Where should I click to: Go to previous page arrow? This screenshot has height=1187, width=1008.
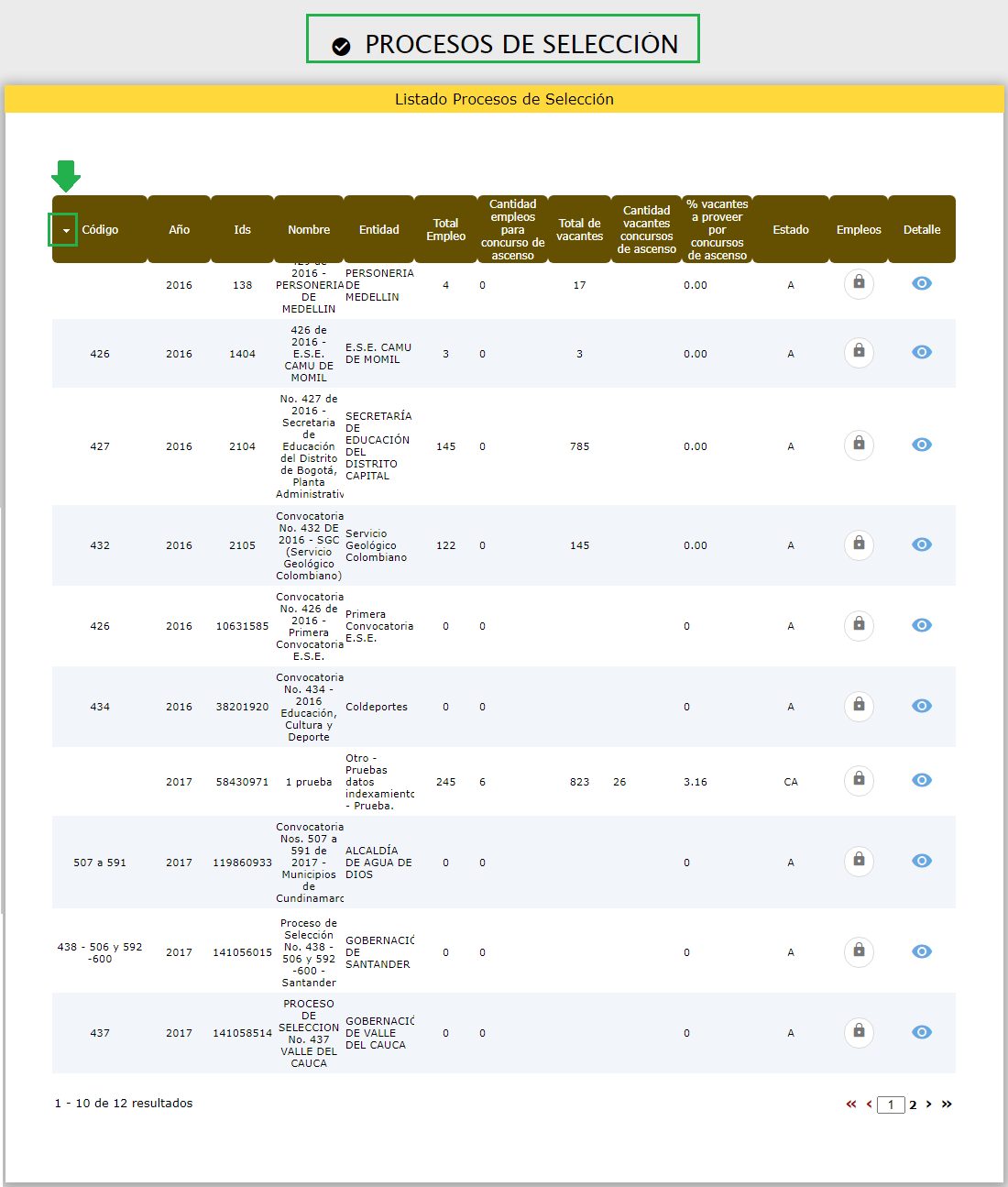(869, 1105)
